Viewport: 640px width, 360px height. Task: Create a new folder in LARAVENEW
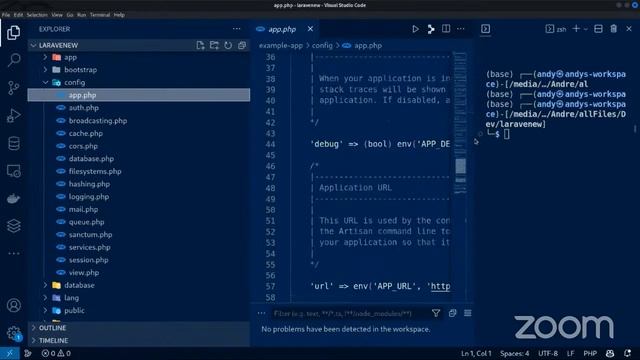[x=214, y=45]
